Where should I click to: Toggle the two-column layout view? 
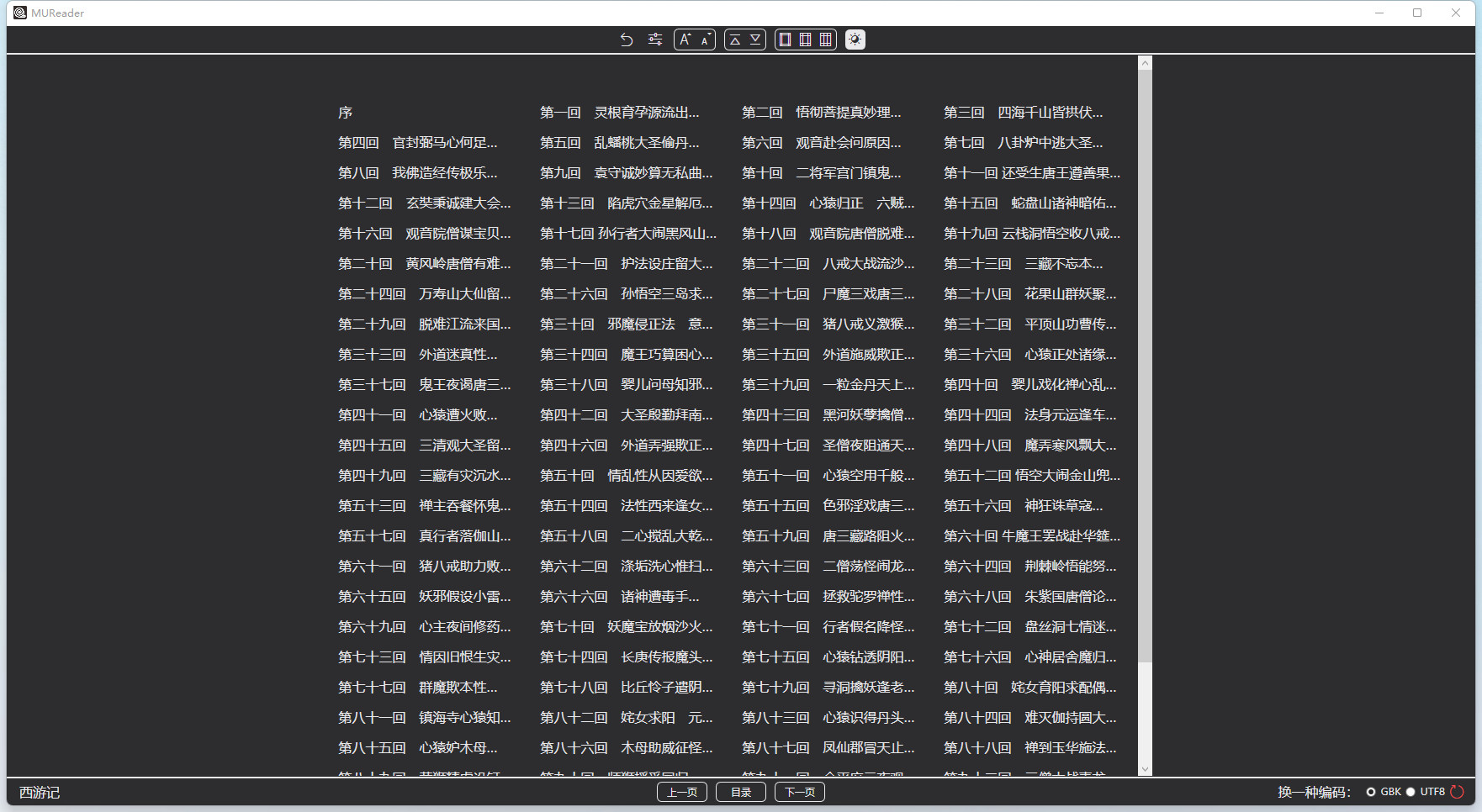tap(805, 40)
